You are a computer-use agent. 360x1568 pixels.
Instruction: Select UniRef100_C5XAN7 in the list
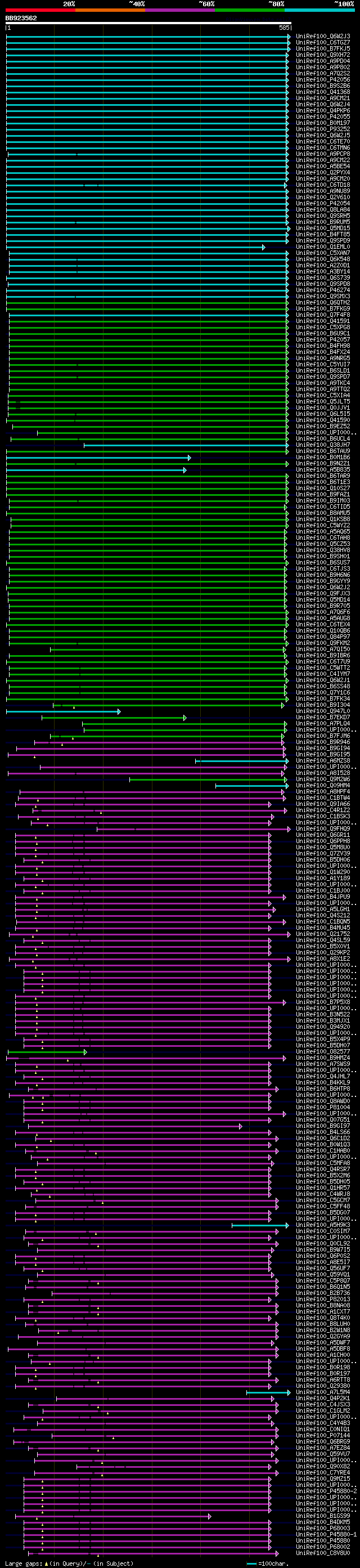coord(323,253)
